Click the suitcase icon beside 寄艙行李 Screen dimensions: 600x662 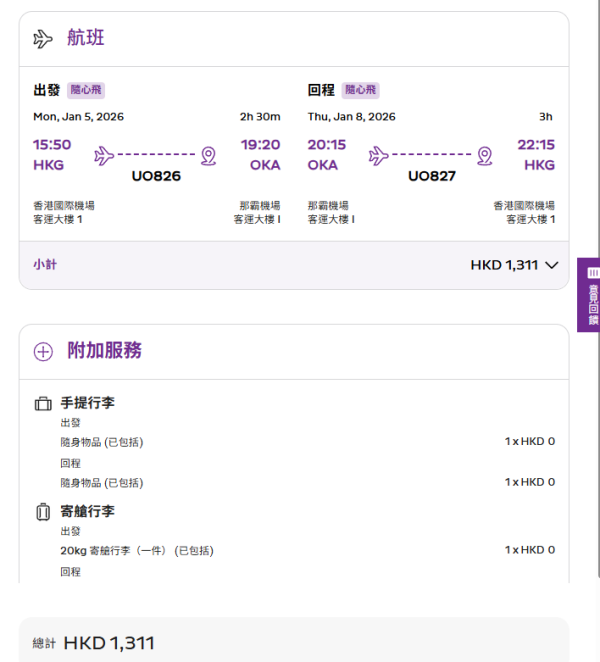(43, 512)
